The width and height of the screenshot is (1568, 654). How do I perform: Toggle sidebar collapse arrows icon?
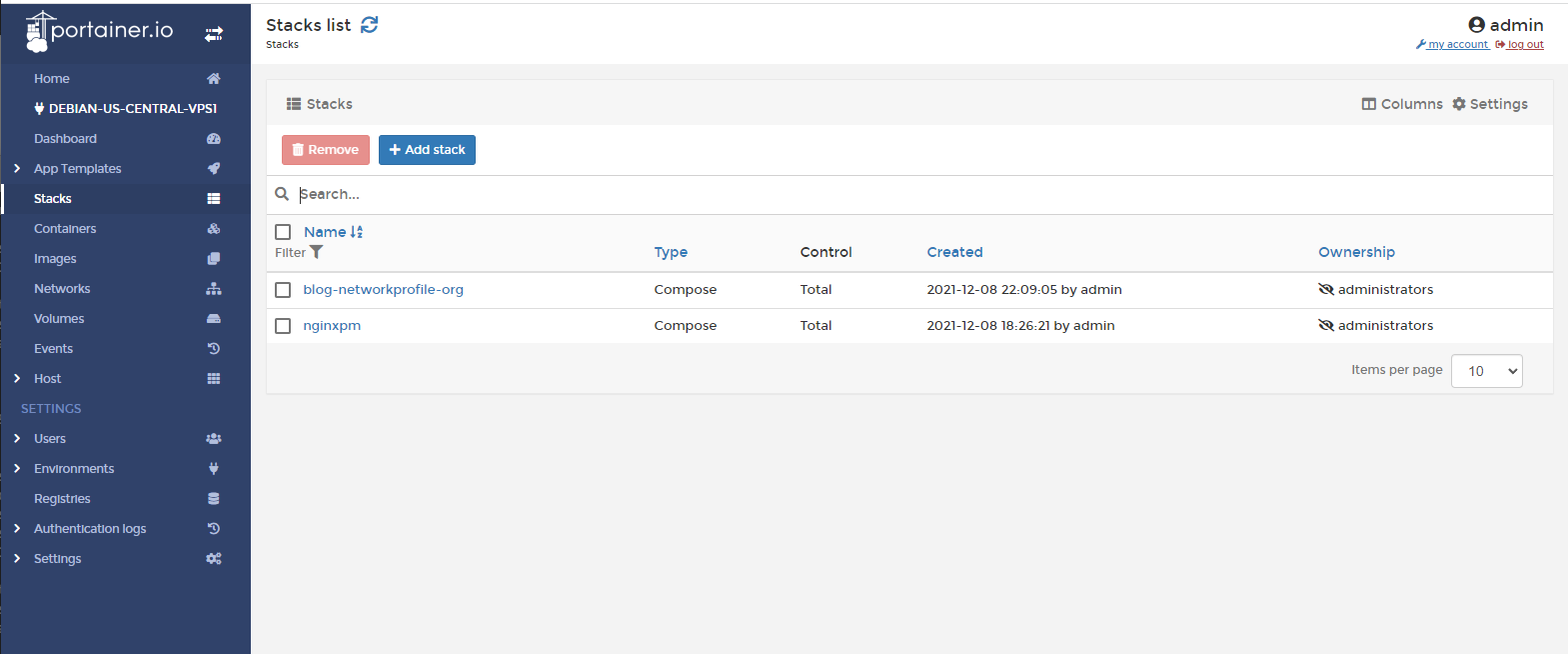(x=214, y=34)
